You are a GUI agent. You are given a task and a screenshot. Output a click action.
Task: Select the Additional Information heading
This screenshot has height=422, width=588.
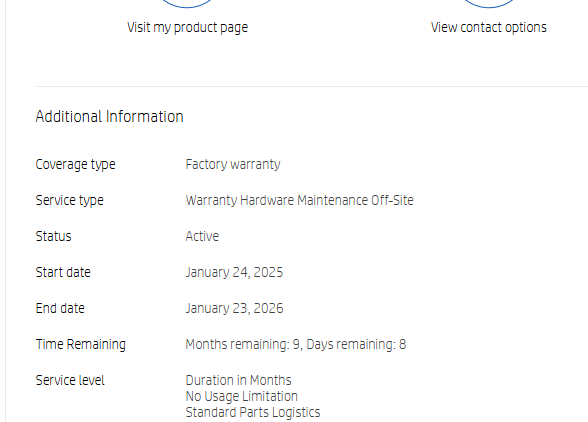pos(110,117)
